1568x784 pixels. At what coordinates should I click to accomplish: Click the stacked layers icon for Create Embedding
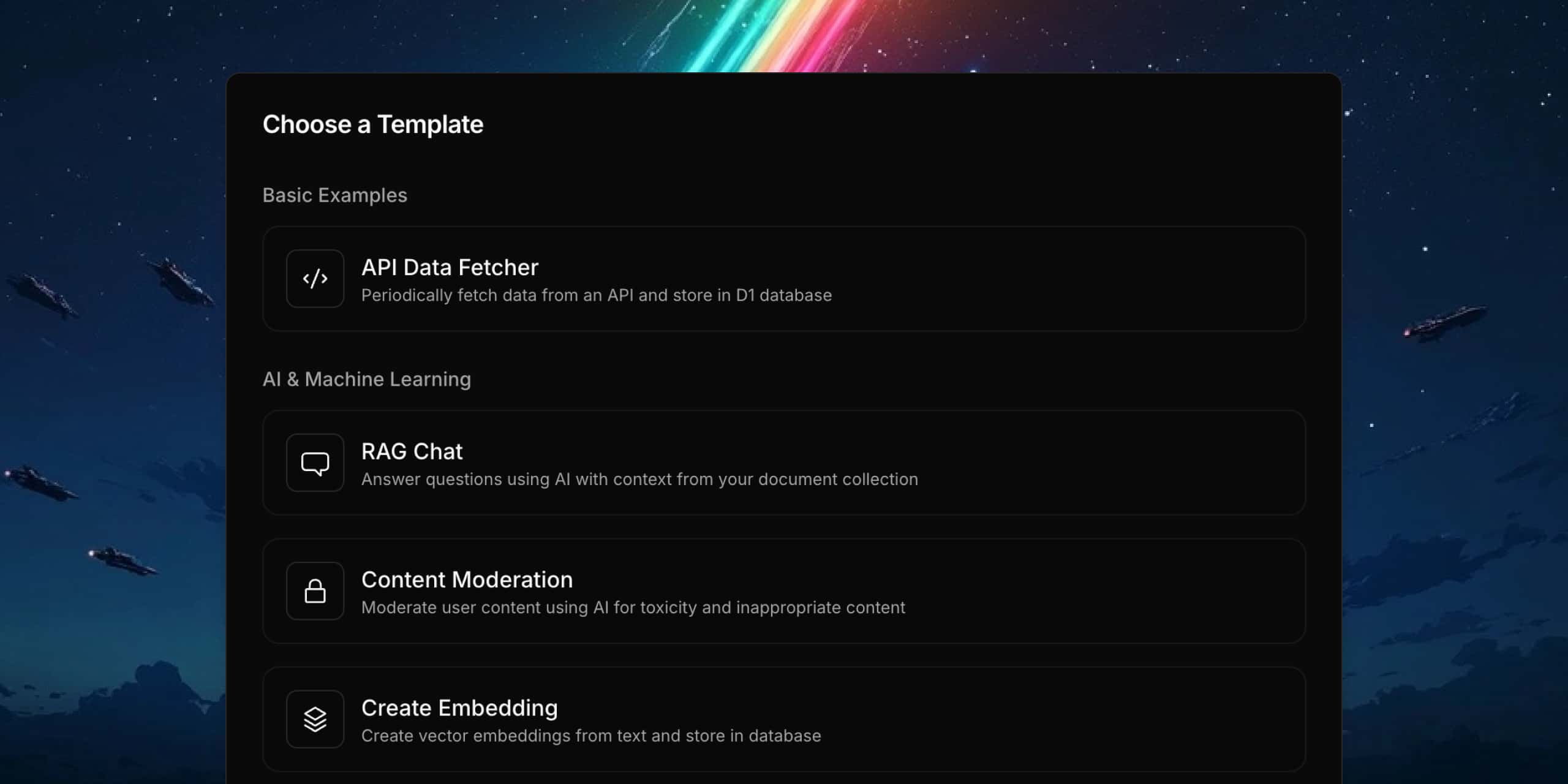pyautogui.click(x=315, y=719)
